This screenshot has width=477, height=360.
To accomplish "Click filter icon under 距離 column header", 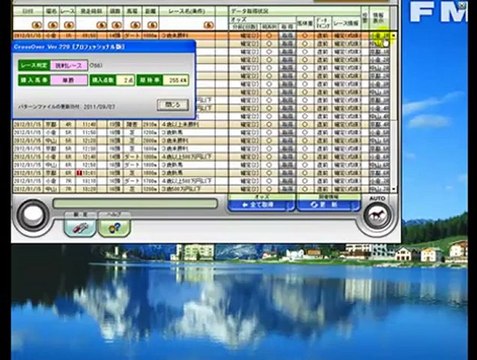I will click(x=152, y=25).
